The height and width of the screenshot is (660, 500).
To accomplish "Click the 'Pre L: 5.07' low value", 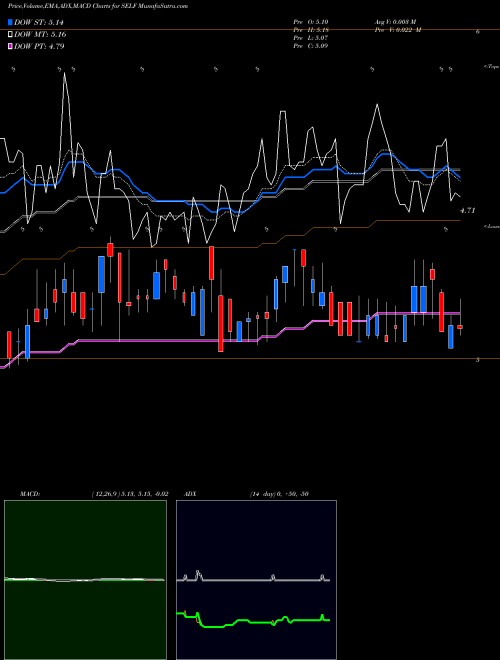I will [x=311, y=37].
